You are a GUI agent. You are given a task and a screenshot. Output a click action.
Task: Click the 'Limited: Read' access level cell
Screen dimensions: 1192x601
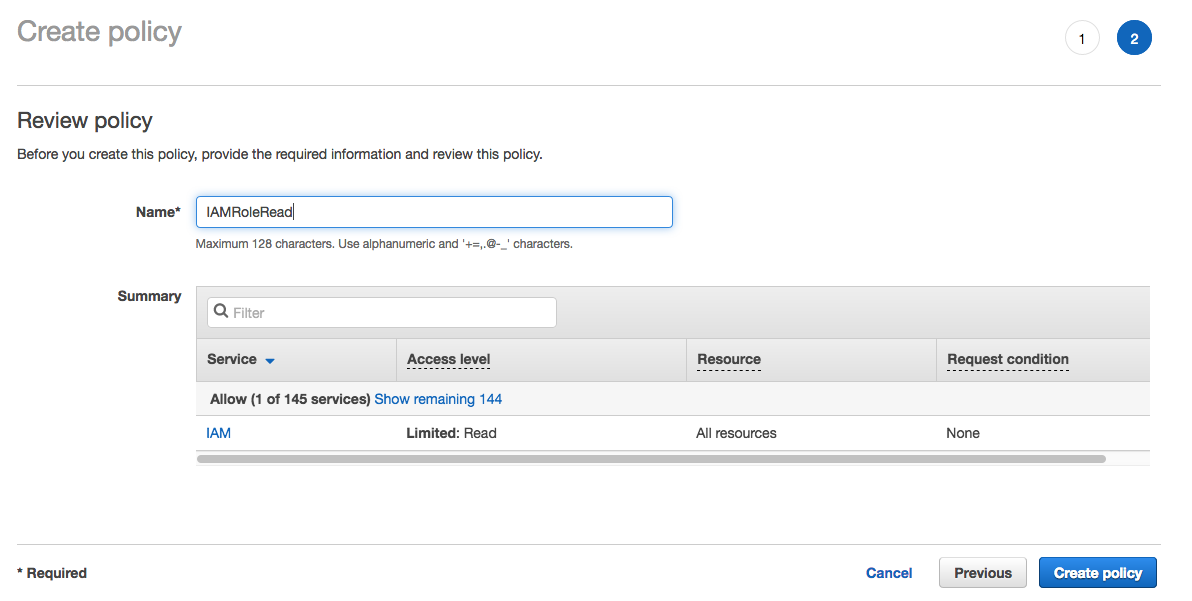(452, 433)
